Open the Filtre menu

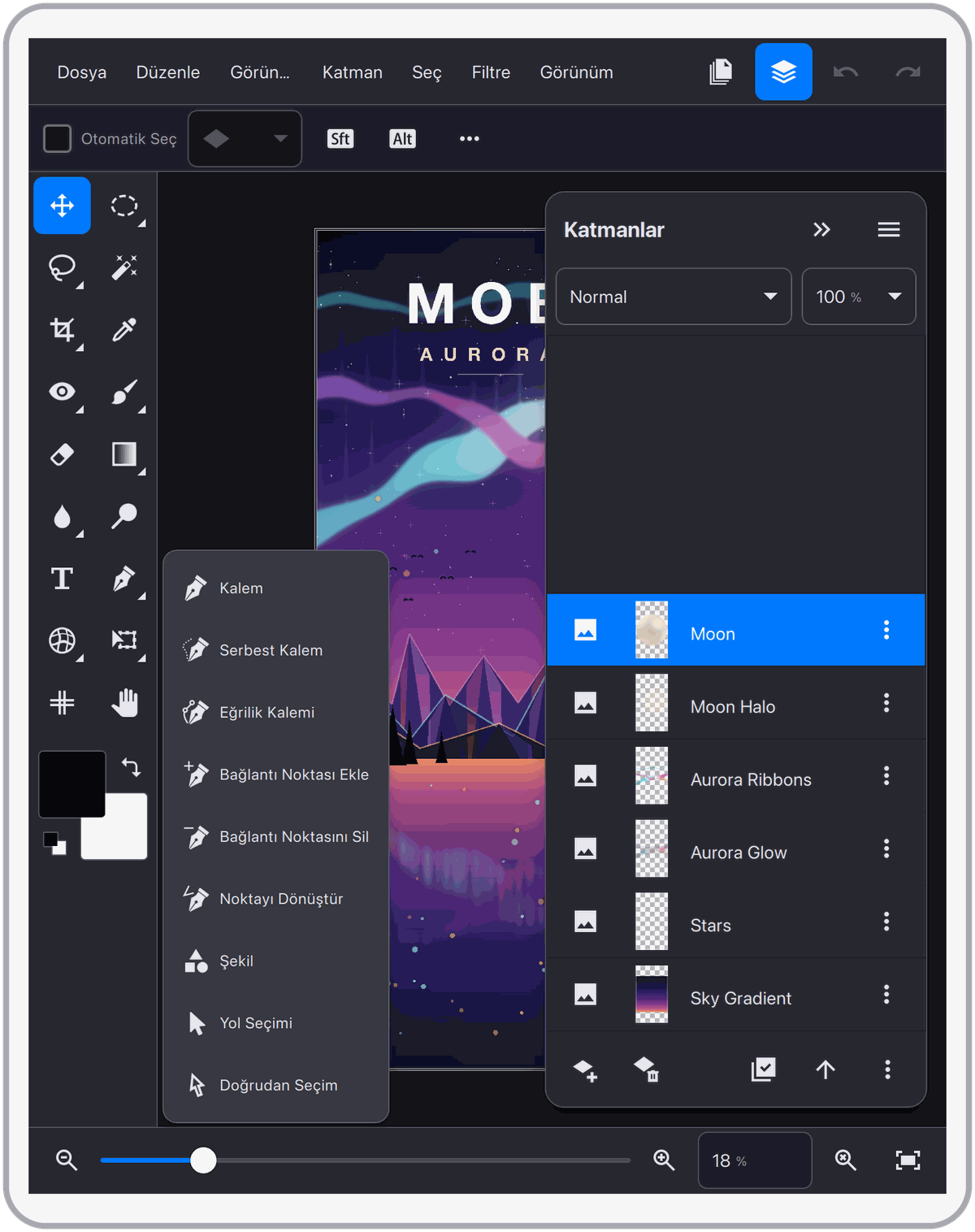(x=491, y=72)
